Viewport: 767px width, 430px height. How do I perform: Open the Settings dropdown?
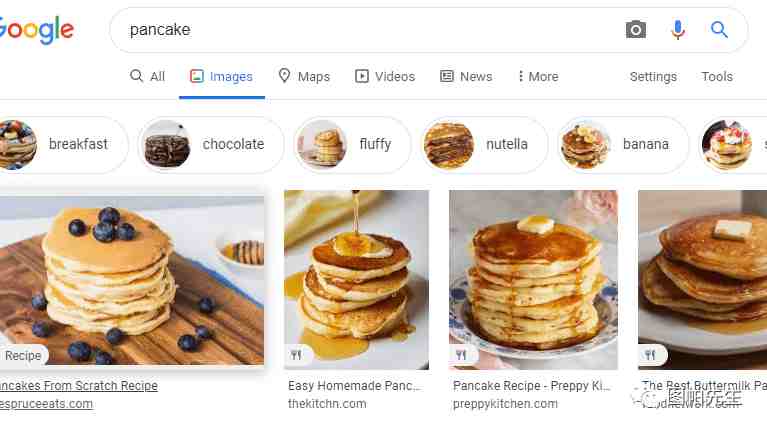point(653,76)
